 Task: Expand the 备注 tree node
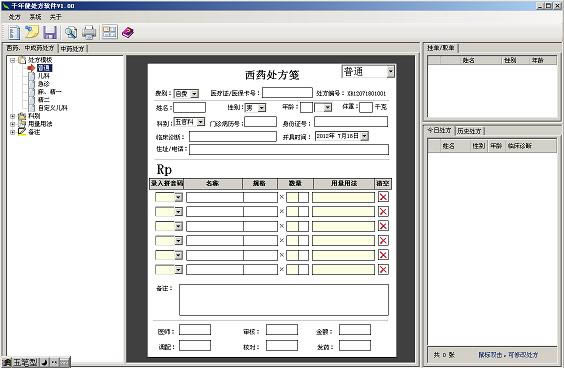(13, 132)
